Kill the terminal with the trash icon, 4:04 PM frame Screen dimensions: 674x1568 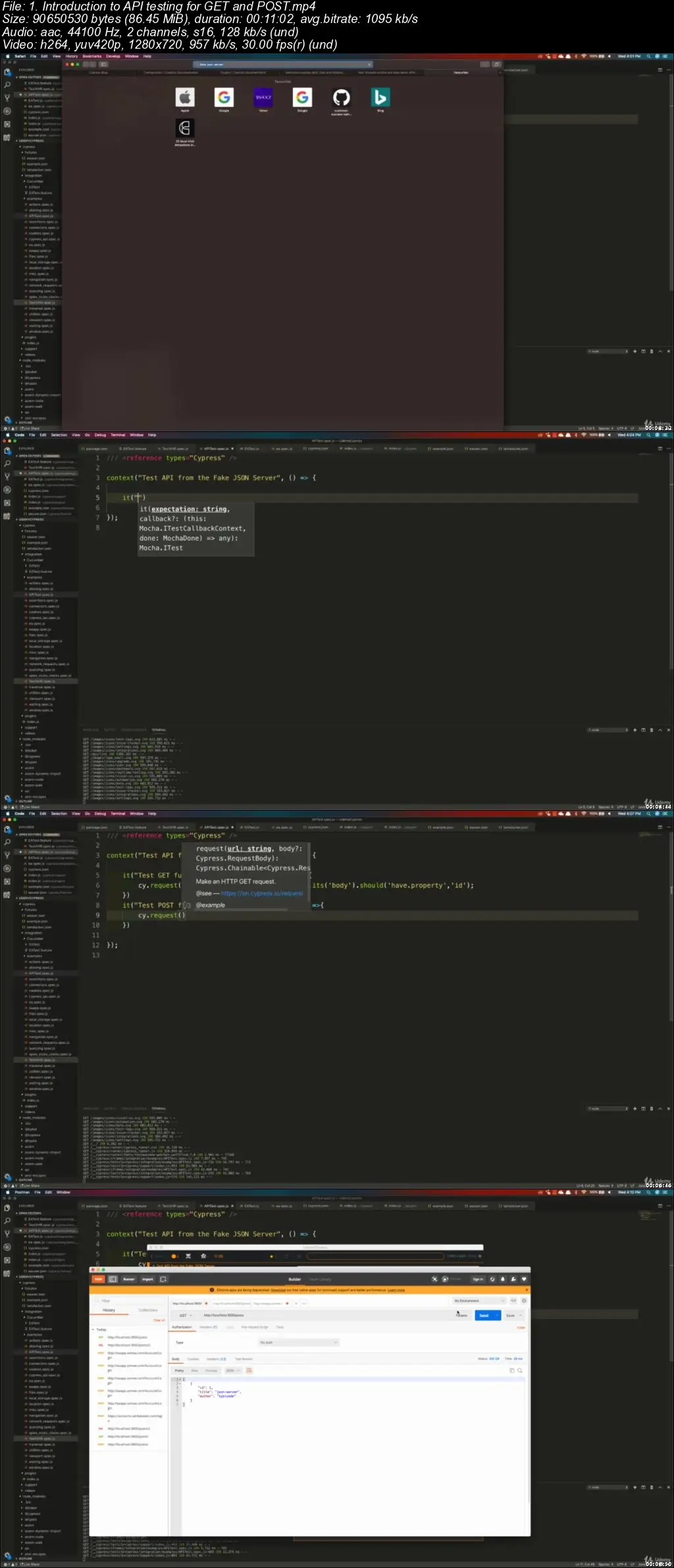[652, 730]
